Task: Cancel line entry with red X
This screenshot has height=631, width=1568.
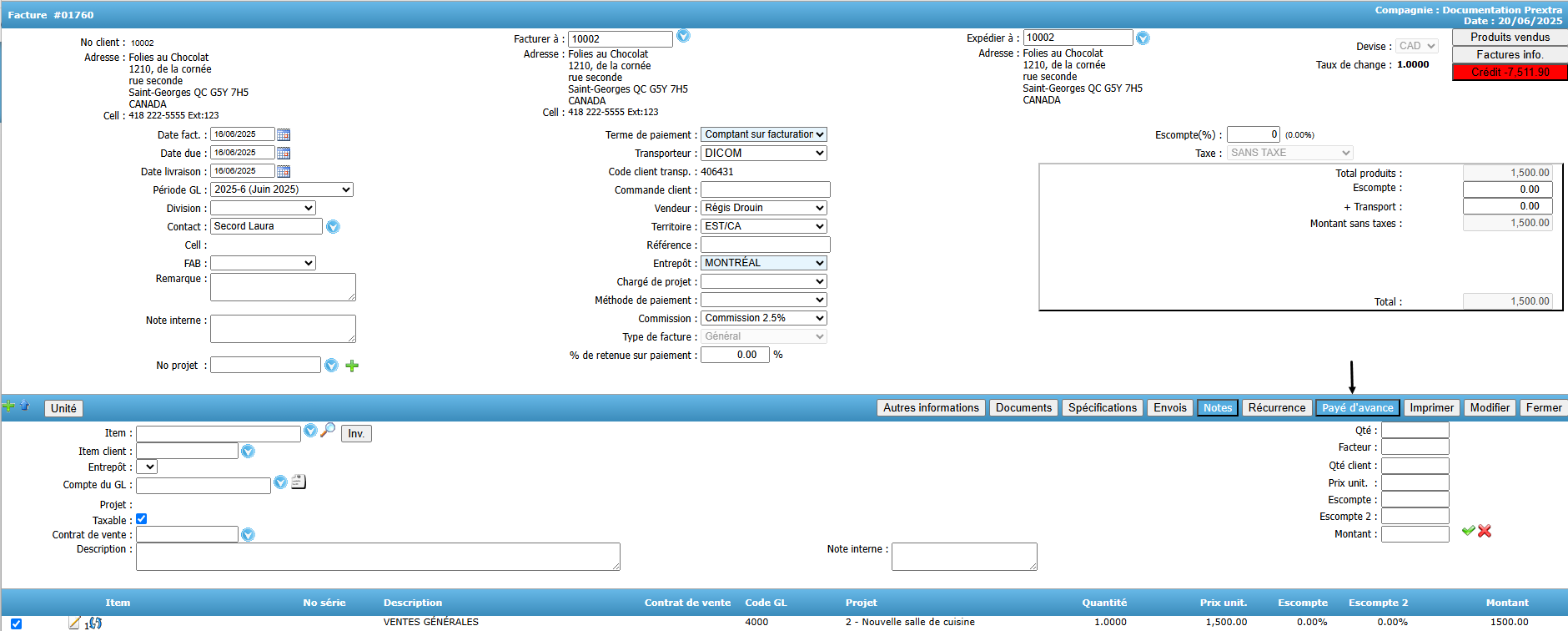Action: tap(1485, 531)
